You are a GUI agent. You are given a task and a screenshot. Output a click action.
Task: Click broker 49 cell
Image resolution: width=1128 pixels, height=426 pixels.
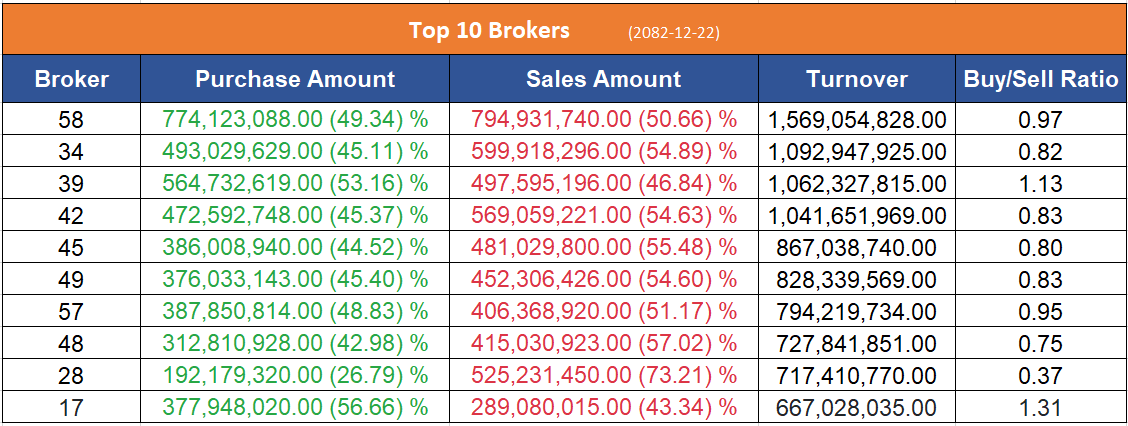click(x=71, y=280)
